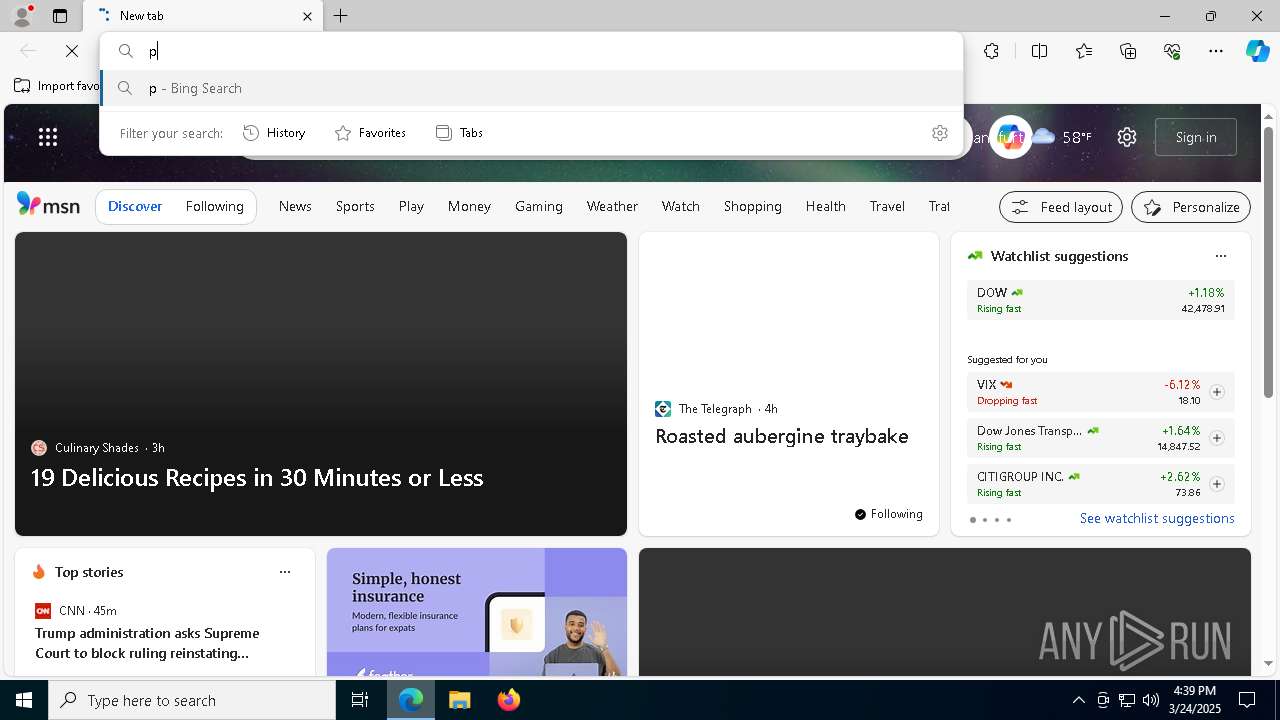This screenshot has width=1280, height=720.
Task: Open the Import favorites bookmark
Action: coord(58,86)
